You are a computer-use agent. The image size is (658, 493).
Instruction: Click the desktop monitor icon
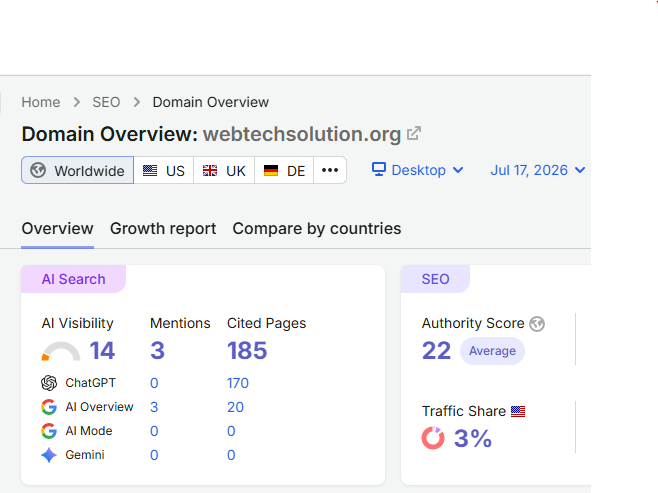click(379, 169)
